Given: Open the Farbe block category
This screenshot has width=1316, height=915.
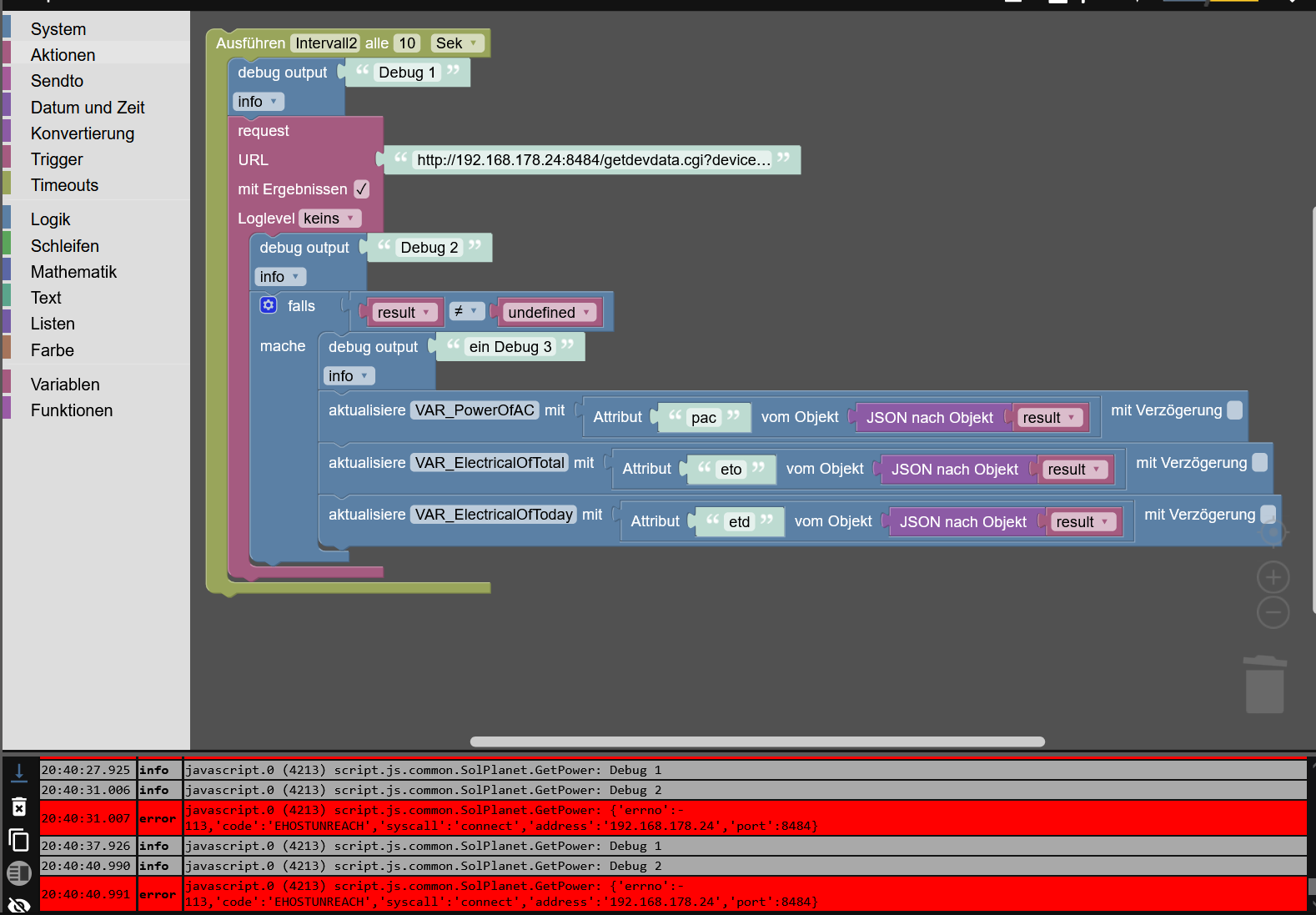Looking at the screenshot, I should pyautogui.click(x=96, y=350).
